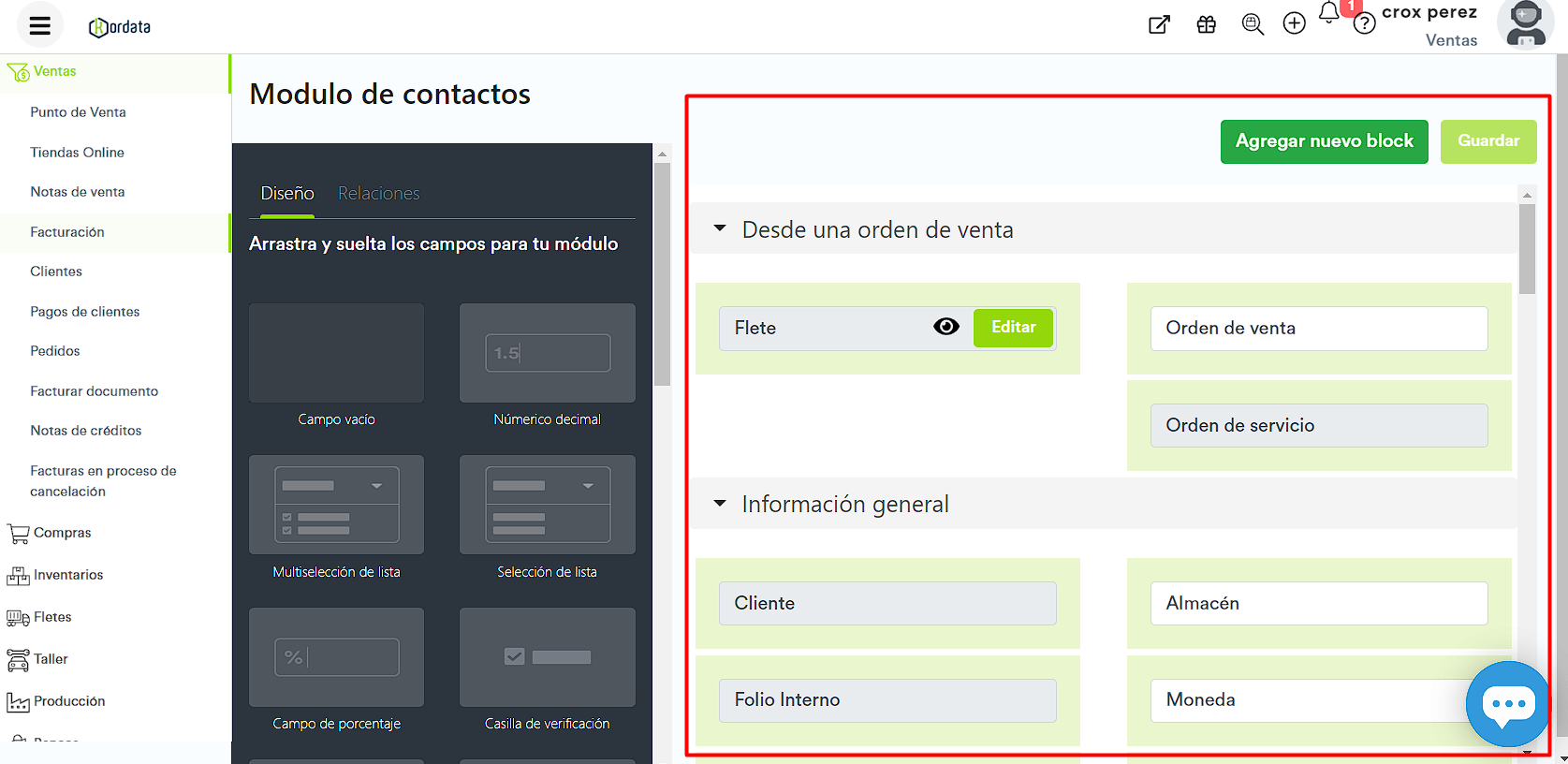Open the notifications bell
This screenshot has height=764, width=1568.
click(x=1328, y=13)
